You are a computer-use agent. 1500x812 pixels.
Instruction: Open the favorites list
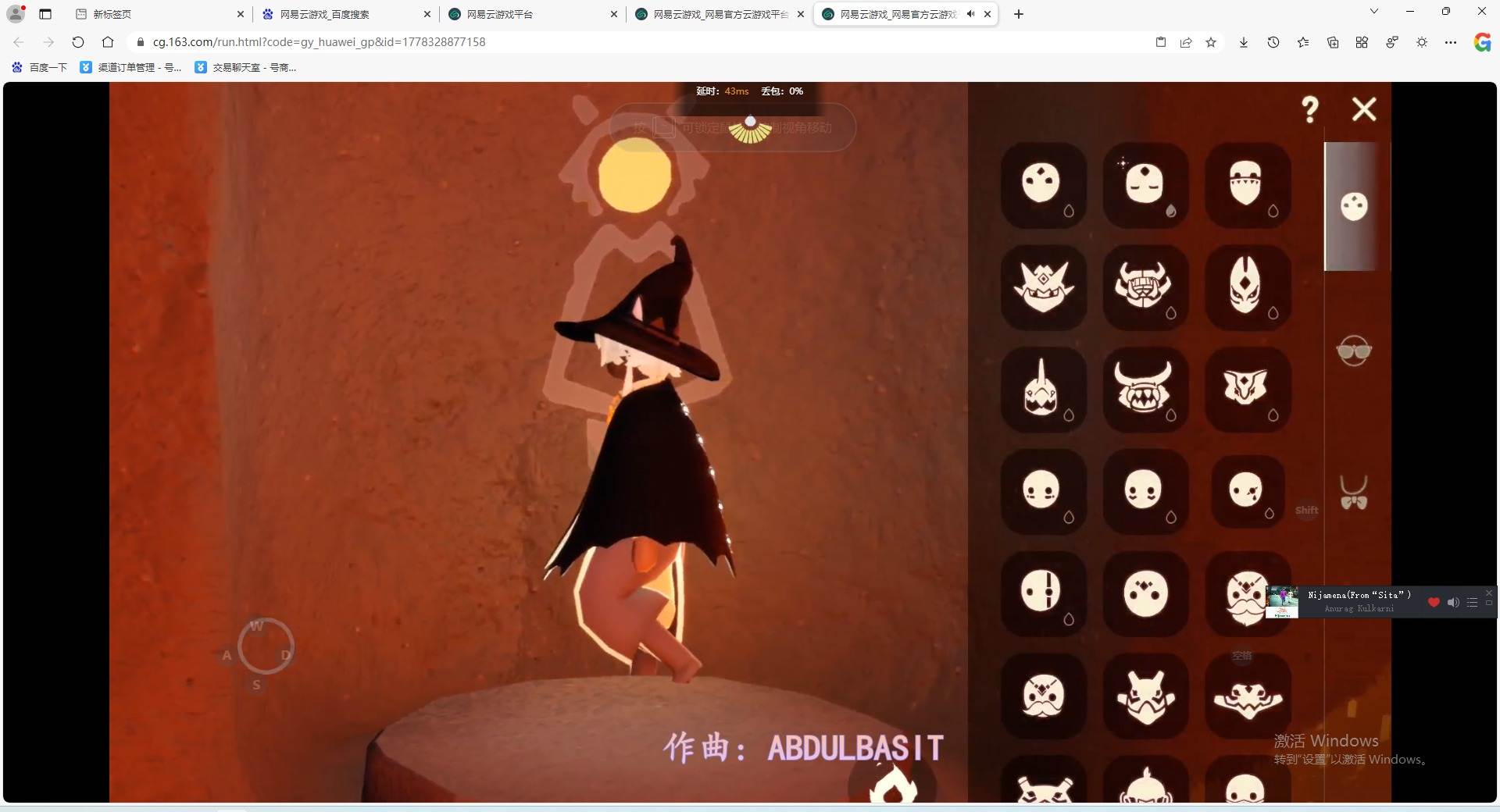(1303, 42)
